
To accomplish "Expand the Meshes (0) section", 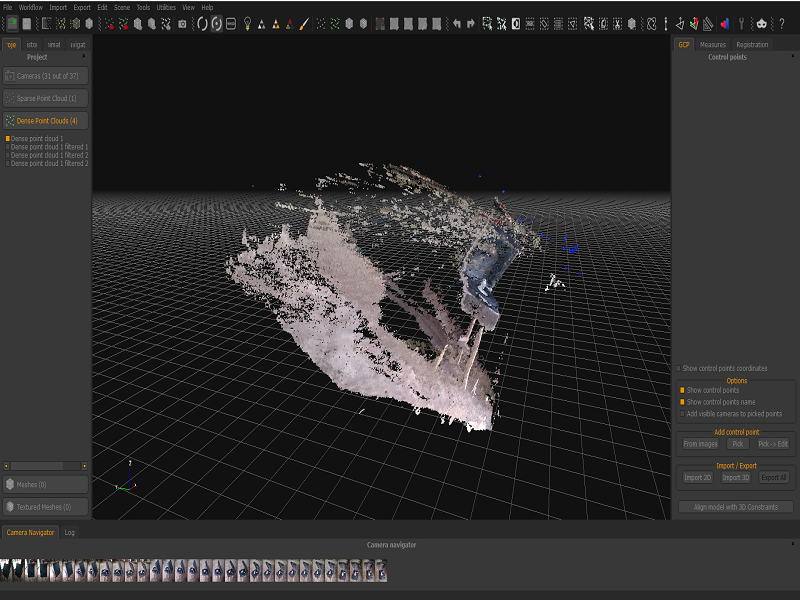I will pyautogui.click(x=45, y=485).
